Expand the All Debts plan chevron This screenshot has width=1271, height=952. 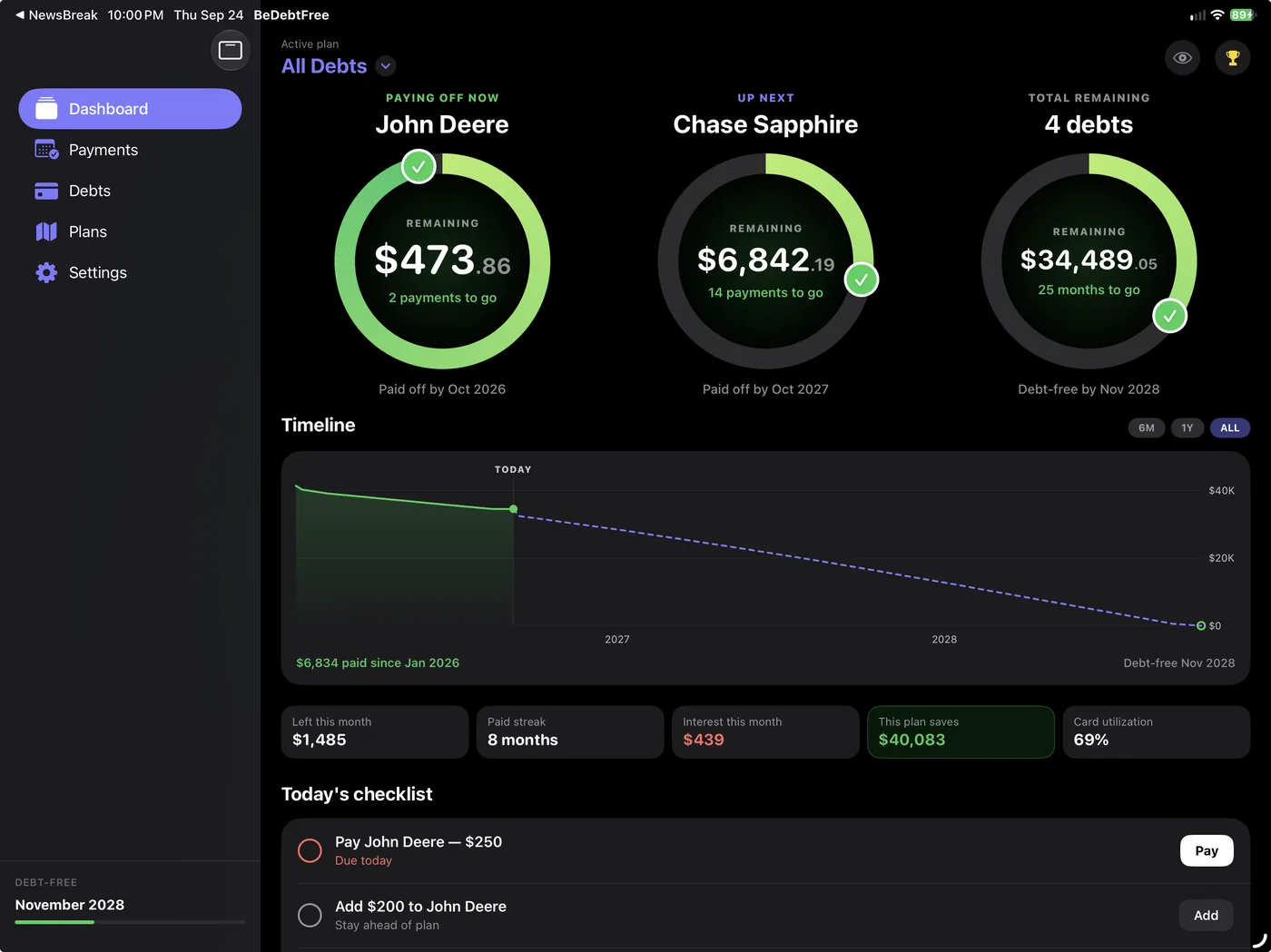tap(386, 66)
